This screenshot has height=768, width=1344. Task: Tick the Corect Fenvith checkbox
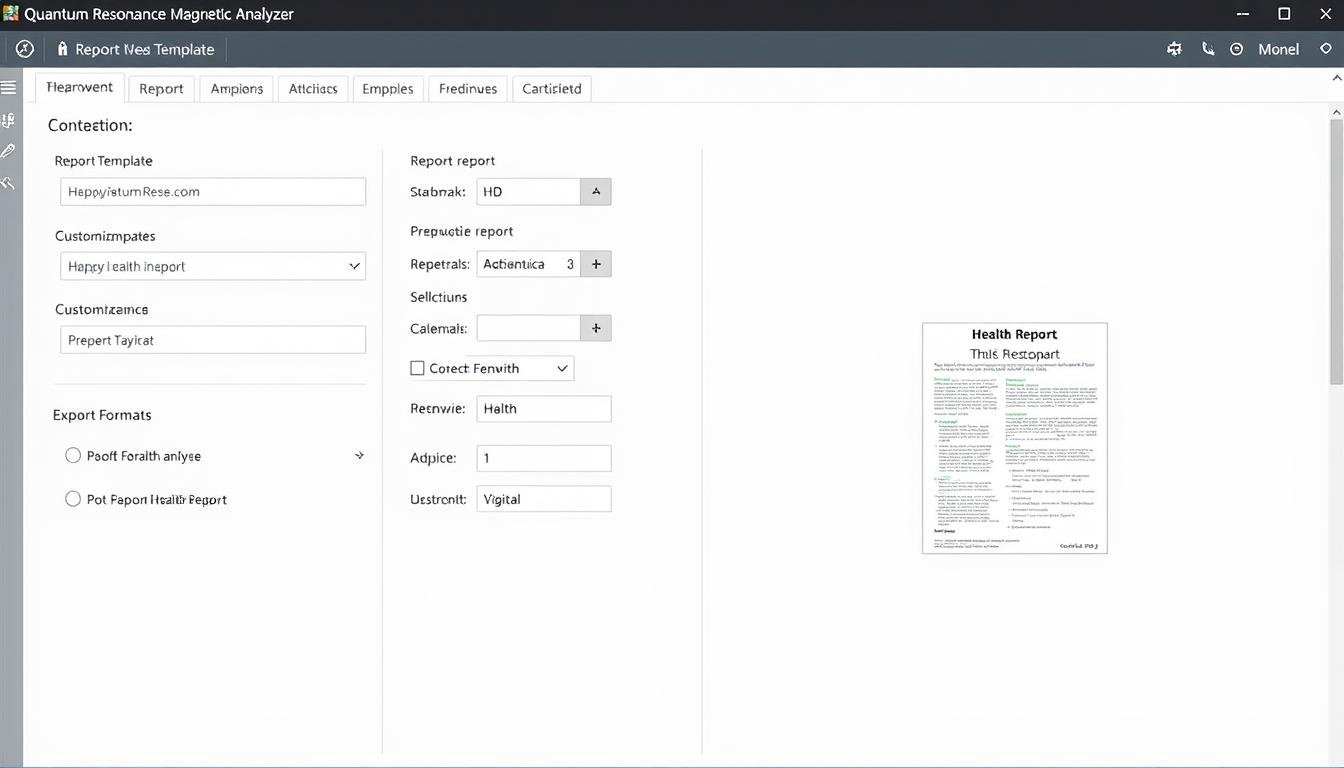pos(418,368)
